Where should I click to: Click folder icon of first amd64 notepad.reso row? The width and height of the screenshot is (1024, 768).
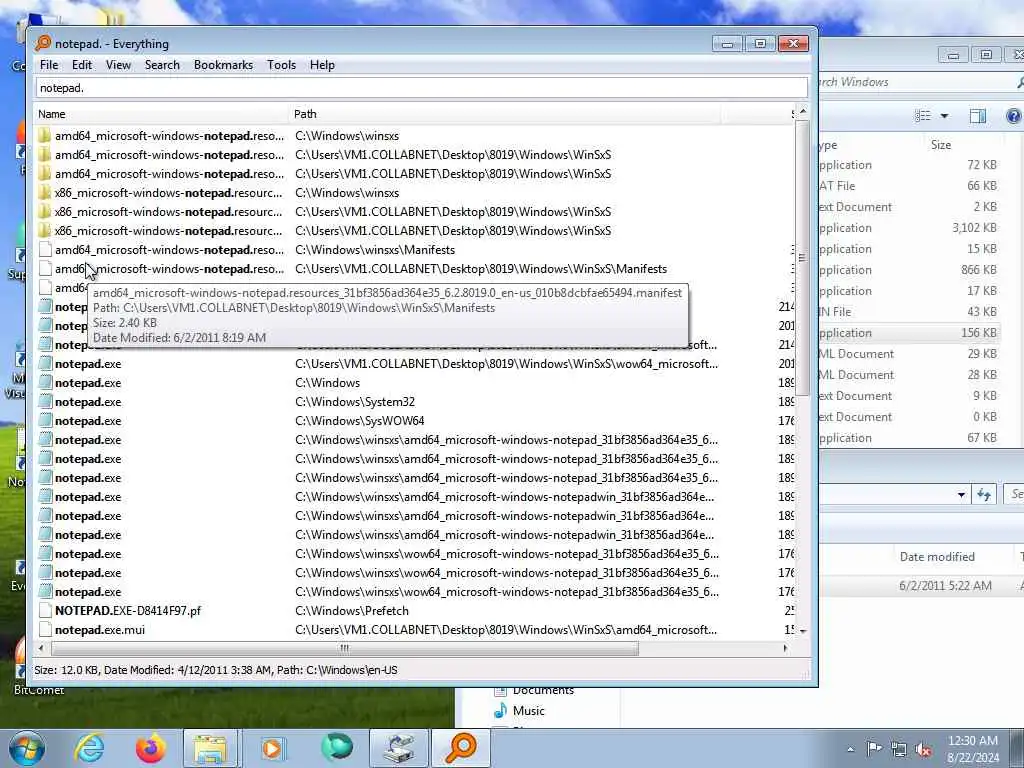[44, 136]
